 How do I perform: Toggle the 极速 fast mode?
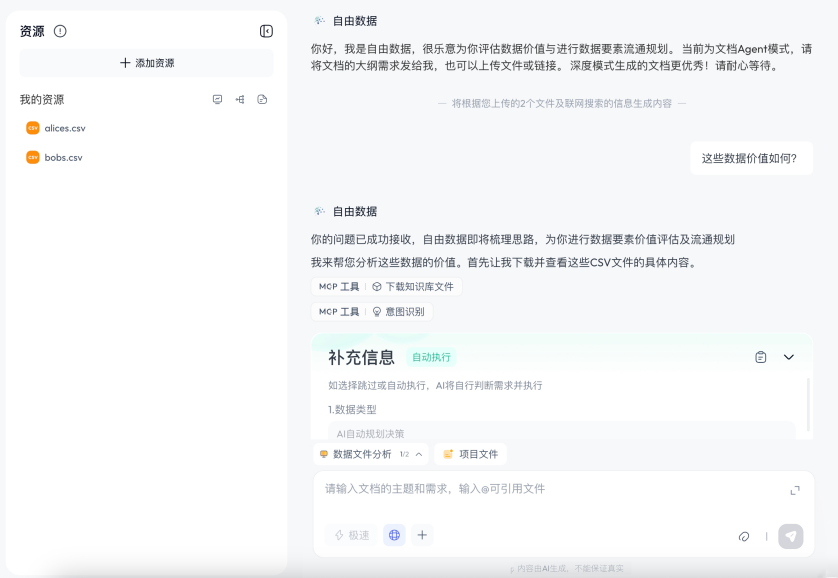351,535
